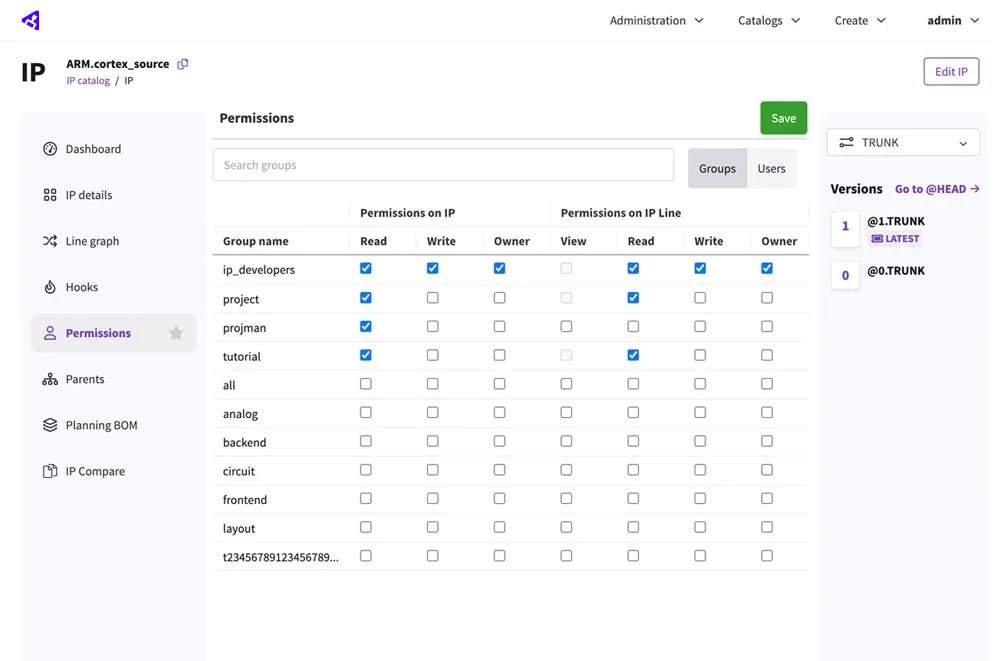Enable Write permission on IP for project group

point(432,298)
